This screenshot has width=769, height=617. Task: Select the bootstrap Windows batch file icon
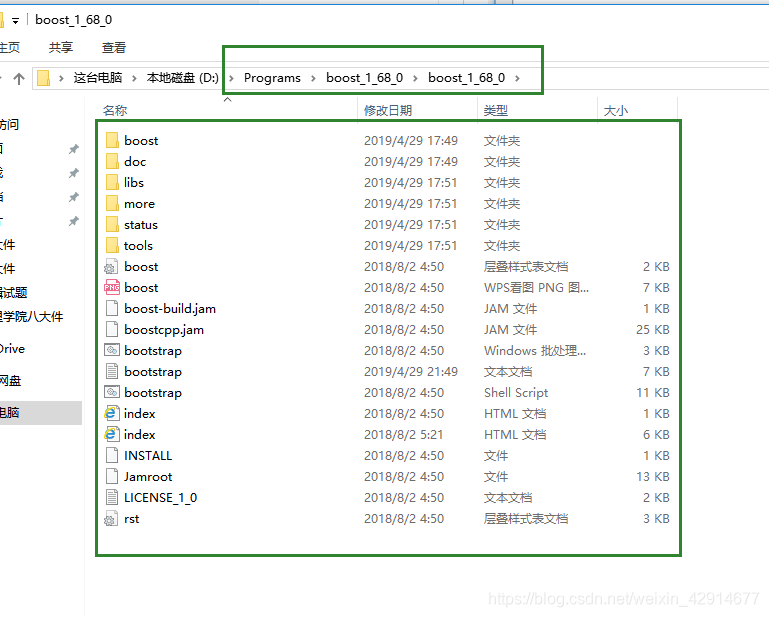pos(112,351)
